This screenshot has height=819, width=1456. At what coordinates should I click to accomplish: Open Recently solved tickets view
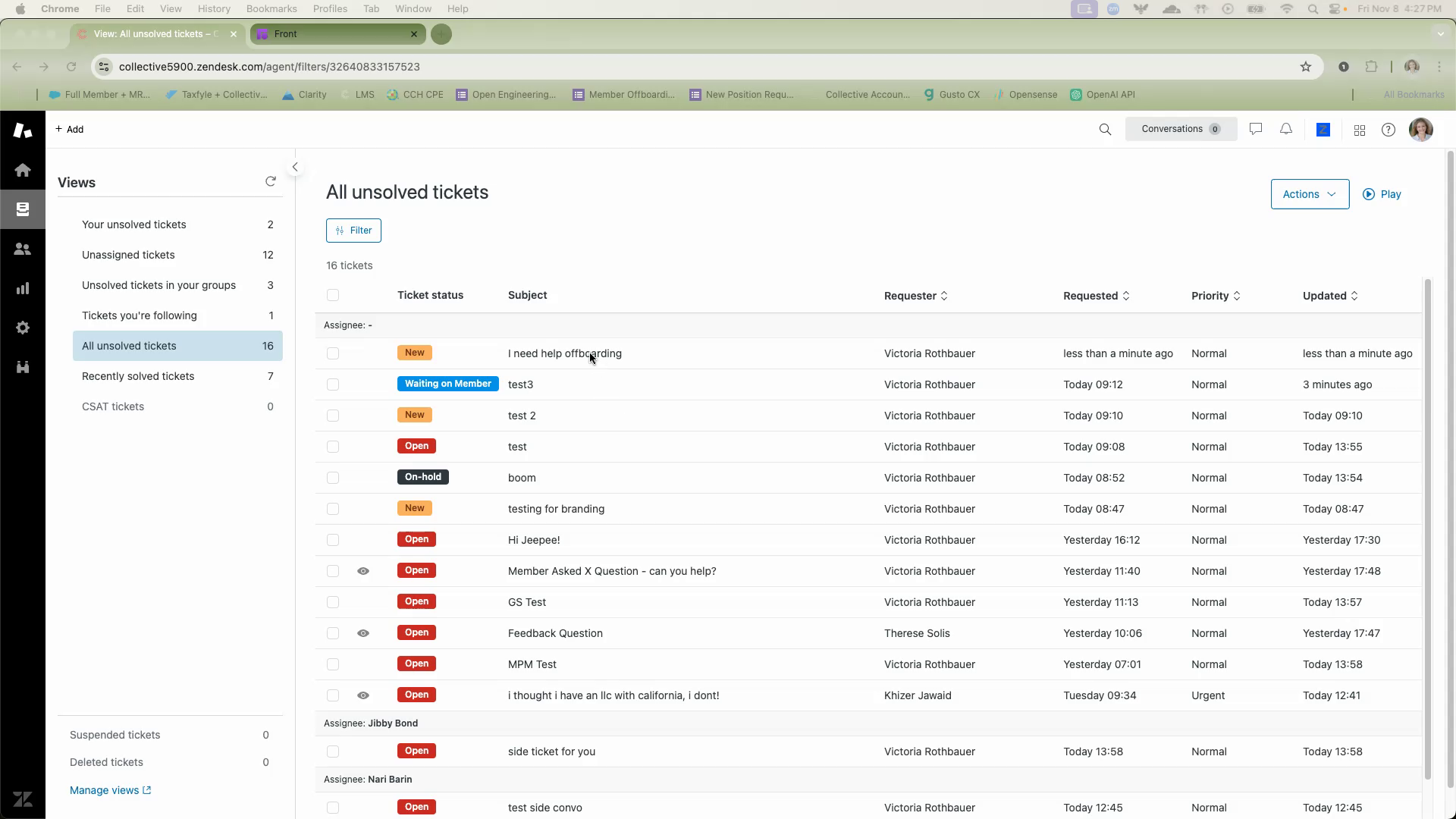[x=138, y=376]
